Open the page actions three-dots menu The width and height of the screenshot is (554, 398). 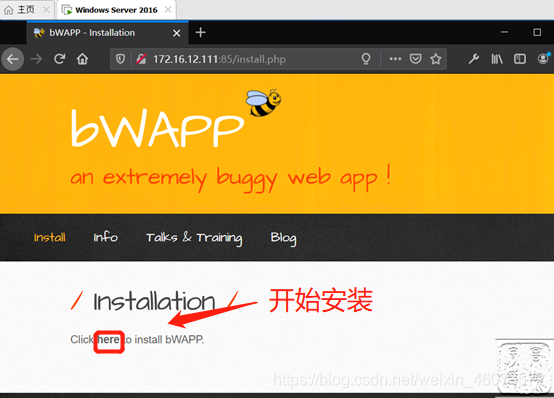click(x=395, y=59)
